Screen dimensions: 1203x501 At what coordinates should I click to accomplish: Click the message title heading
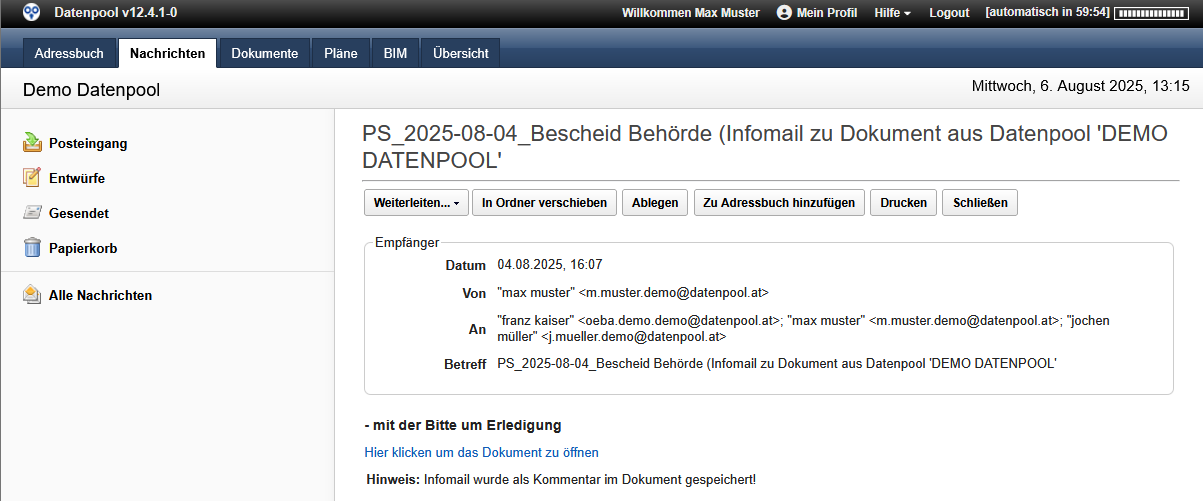pyautogui.click(x=765, y=147)
